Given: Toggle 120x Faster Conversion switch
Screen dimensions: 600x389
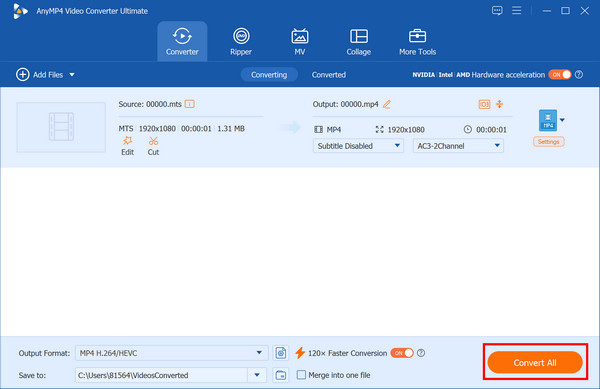Looking at the screenshot, I should pos(402,353).
